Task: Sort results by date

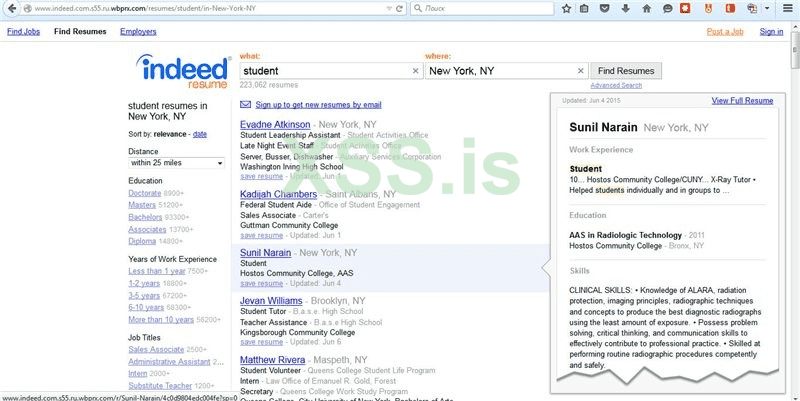Action: pos(199,134)
